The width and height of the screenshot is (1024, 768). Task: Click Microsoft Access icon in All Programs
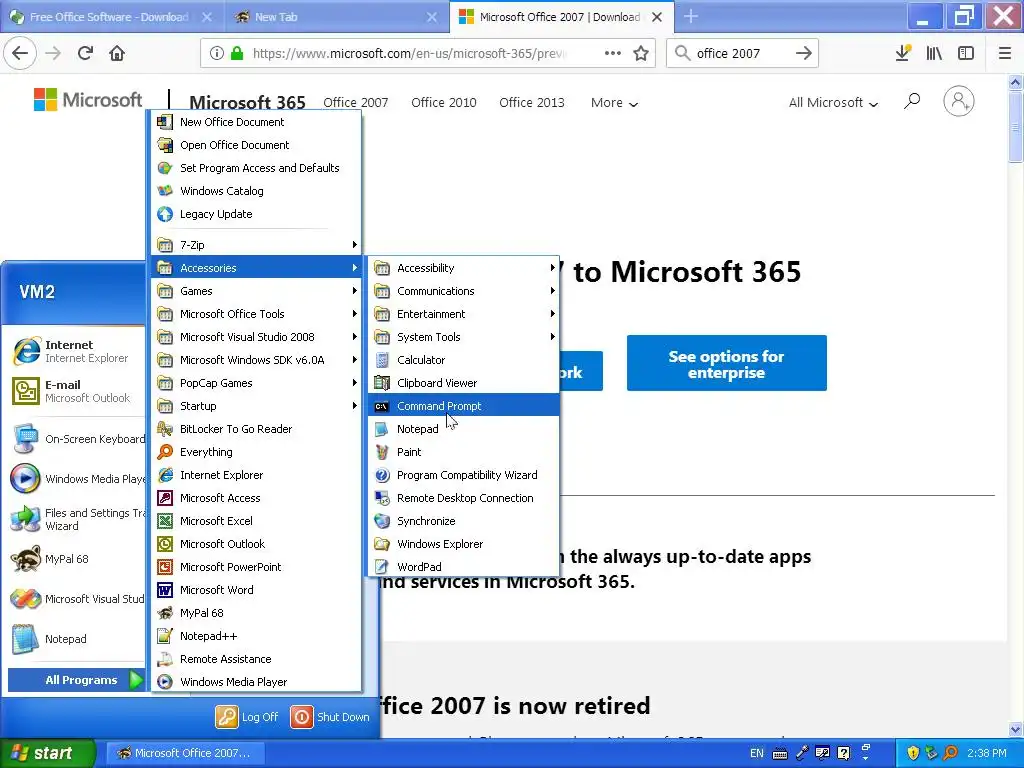click(x=165, y=498)
